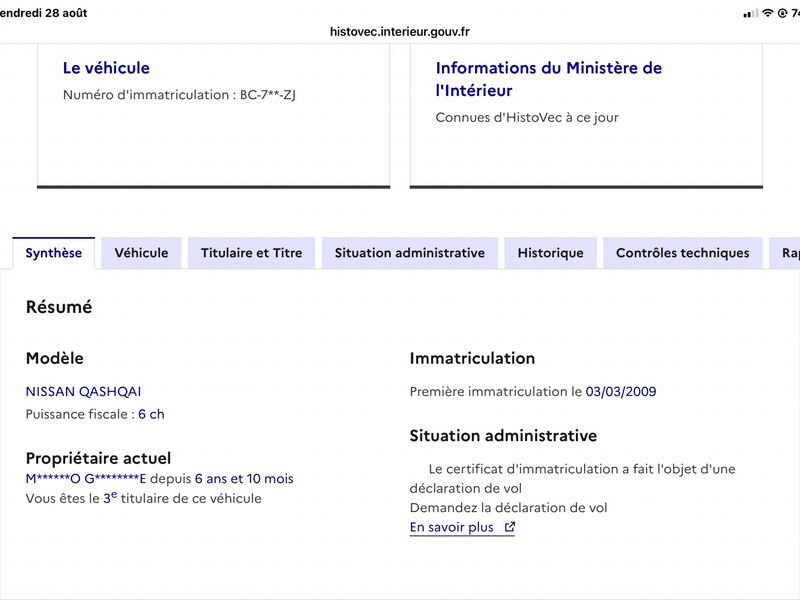Viewport: 800px width, 600px height.
Task: Click the owner name M******O G********E
Action: pos(86,479)
